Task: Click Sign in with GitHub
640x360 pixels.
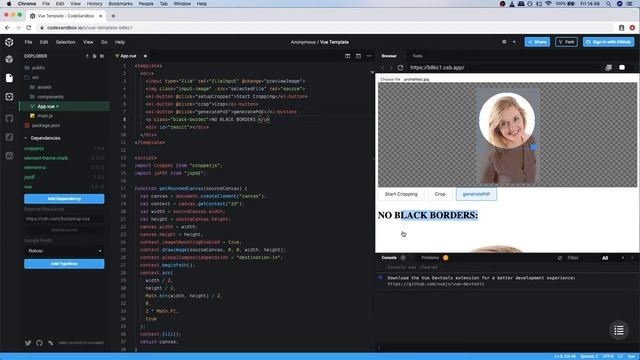Action: [x=608, y=42]
